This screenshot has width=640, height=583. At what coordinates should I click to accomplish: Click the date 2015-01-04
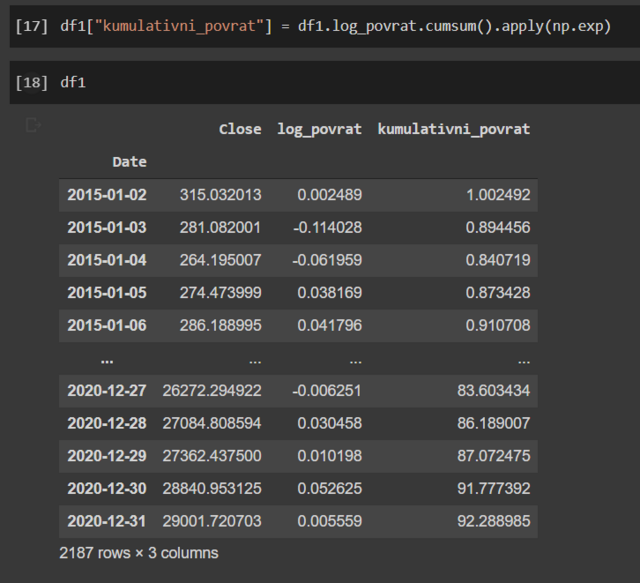pyautogui.click(x=107, y=260)
